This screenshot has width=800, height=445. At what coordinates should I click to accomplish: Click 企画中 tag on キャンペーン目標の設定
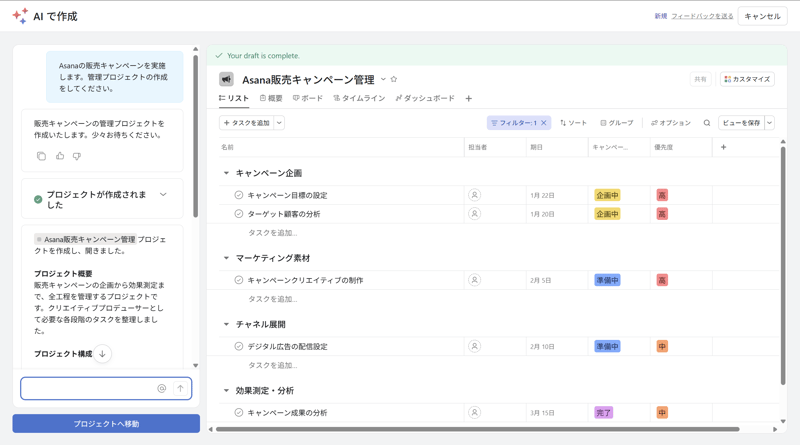click(x=607, y=195)
